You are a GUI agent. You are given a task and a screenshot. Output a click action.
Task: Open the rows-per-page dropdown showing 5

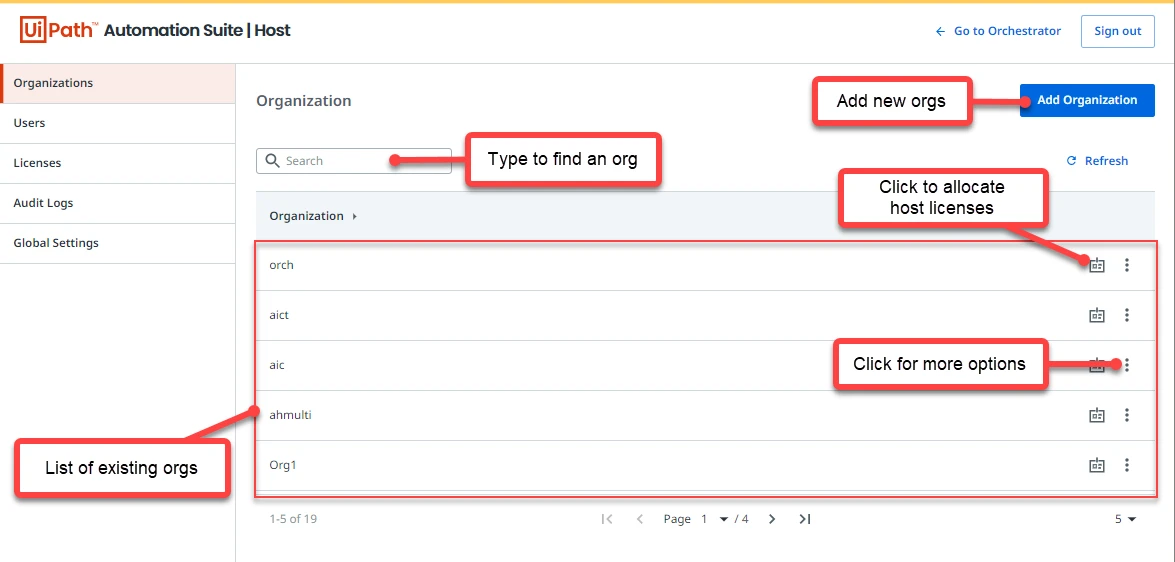click(1125, 519)
